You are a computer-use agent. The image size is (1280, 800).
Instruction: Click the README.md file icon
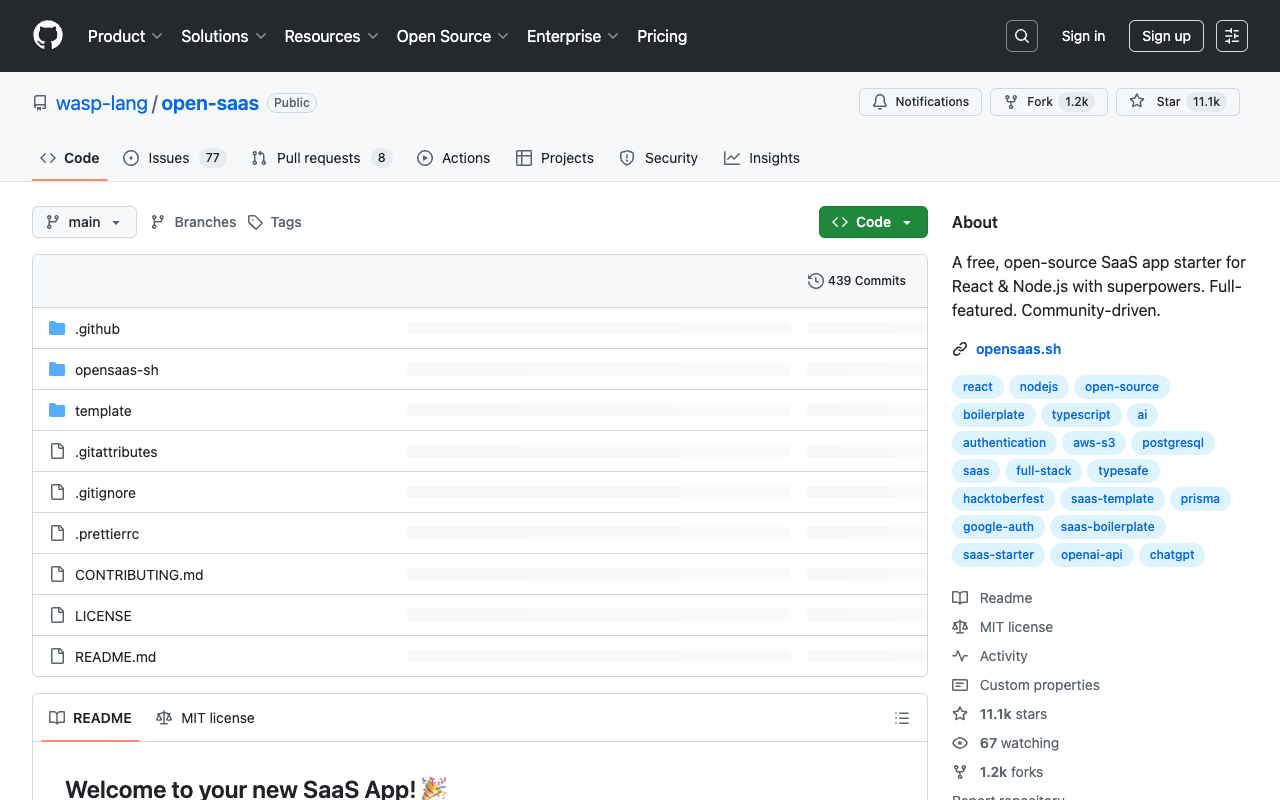click(x=57, y=657)
